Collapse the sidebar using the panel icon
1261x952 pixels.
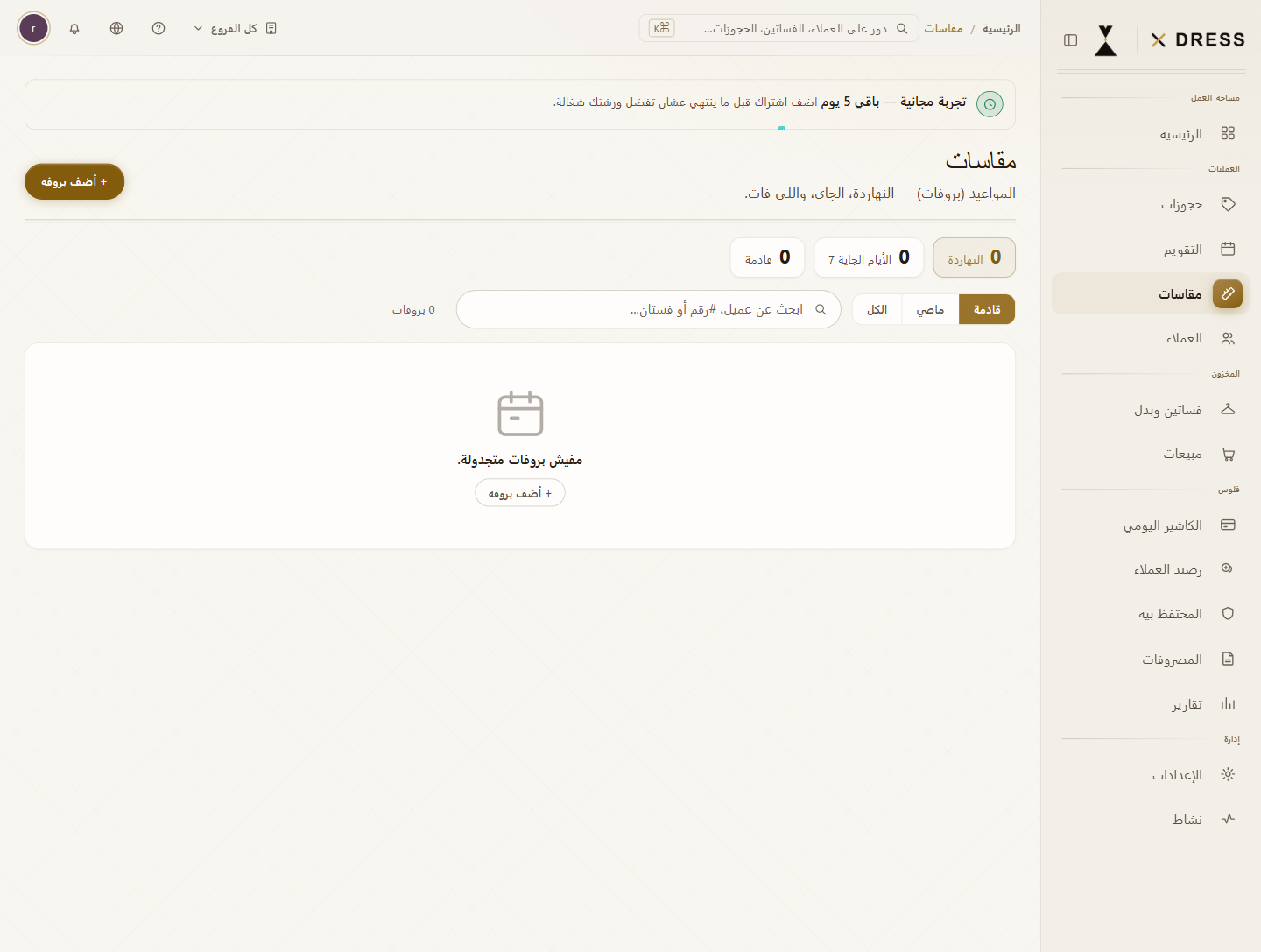pyautogui.click(x=1070, y=40)
